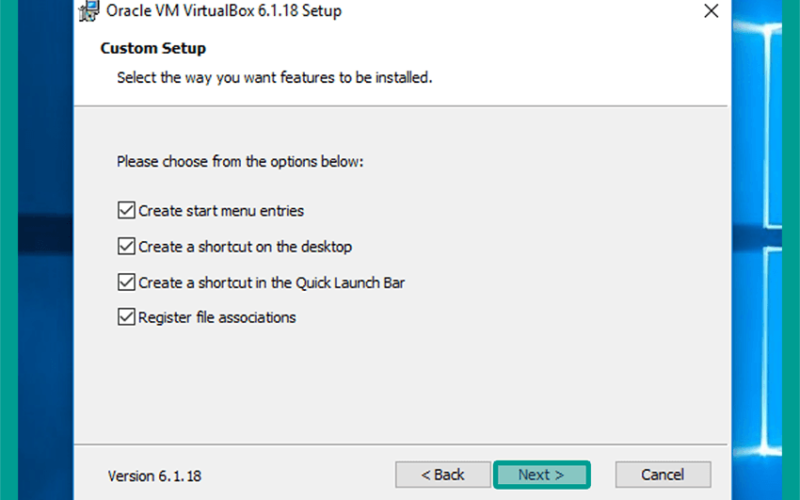Click the "Please choose from the options below" text
The width and height of the screenshot is (800, 500).
(240, 162)
